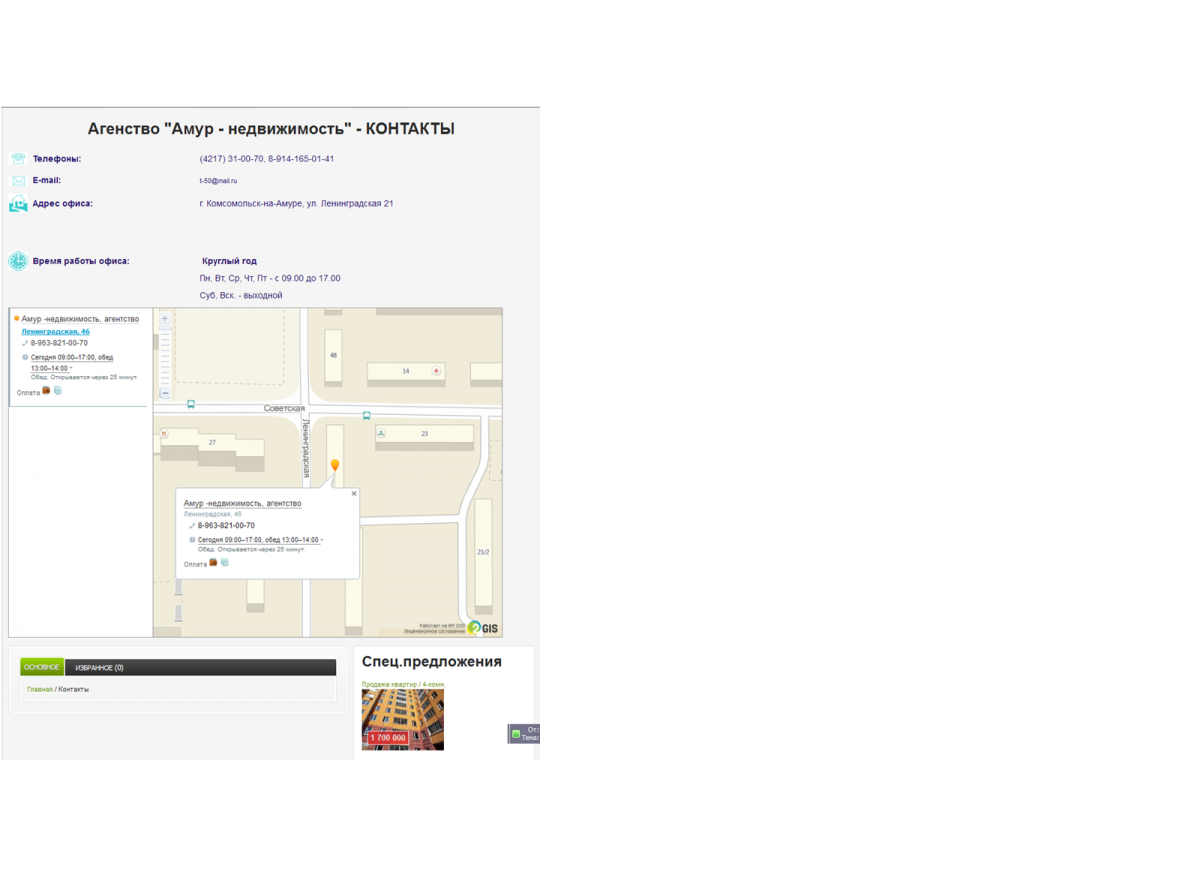Open the apartment building thumbnail

click(x=403, y=720)
